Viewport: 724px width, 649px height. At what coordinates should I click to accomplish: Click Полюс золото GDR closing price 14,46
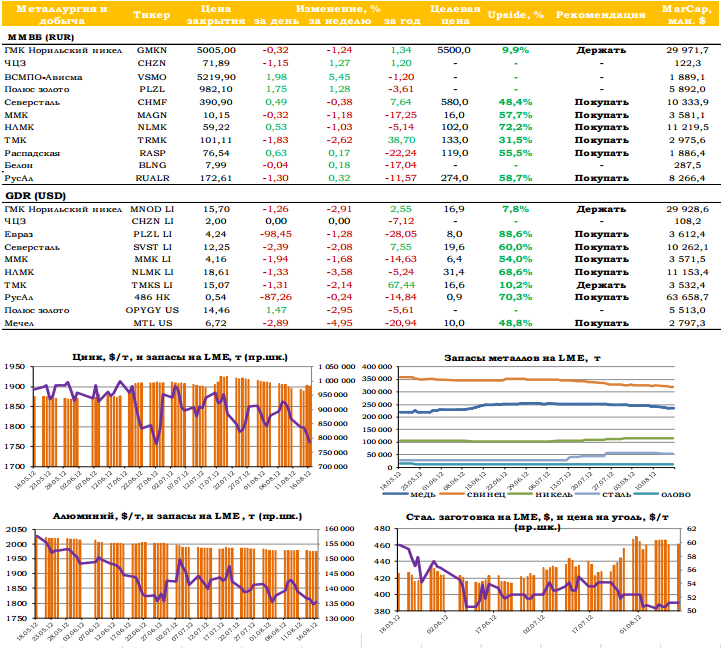click(x=216, y=310)
